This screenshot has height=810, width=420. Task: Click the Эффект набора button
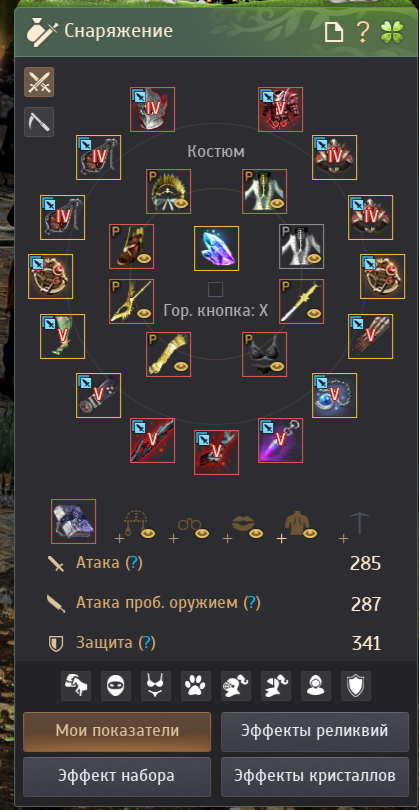pyautogui.click(x=117, y=776)
